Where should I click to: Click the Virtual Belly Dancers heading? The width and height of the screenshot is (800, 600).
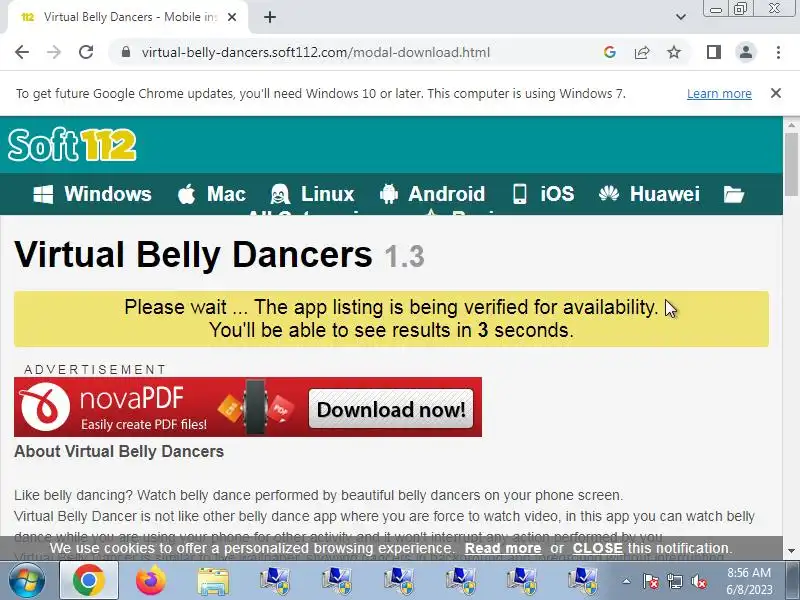pos(193,254)
